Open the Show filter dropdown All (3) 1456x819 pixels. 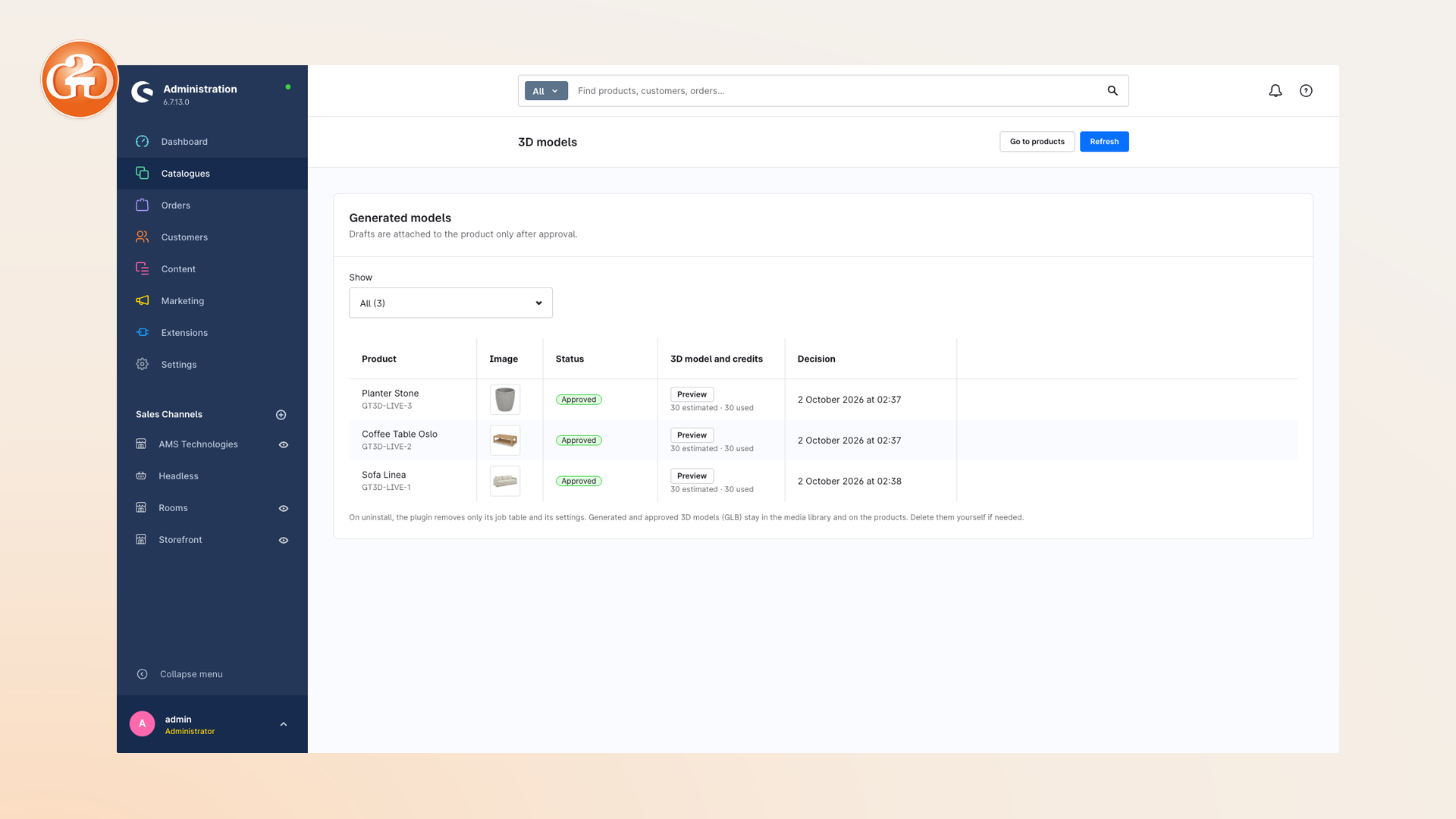(x=450, y=303)
